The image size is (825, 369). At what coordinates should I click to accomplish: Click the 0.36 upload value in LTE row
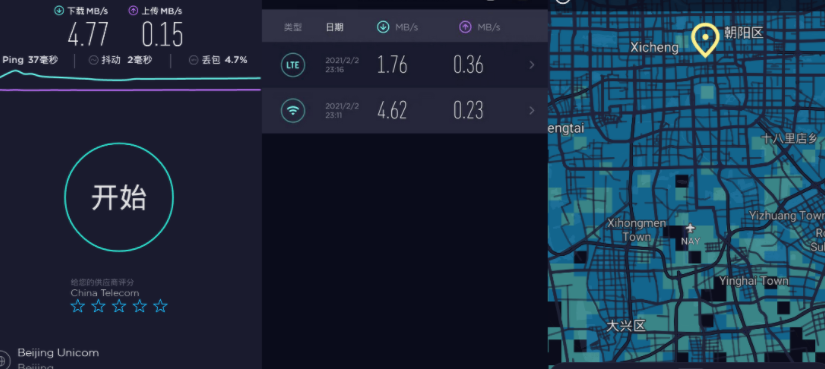pyautogui.click(x=468, y=65)
